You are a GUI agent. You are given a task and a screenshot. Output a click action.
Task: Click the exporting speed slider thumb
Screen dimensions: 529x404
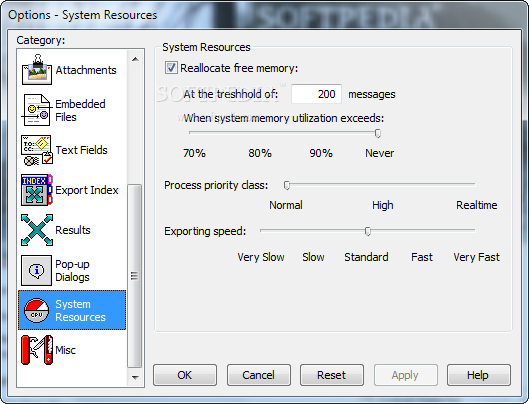tap(368, 231)
